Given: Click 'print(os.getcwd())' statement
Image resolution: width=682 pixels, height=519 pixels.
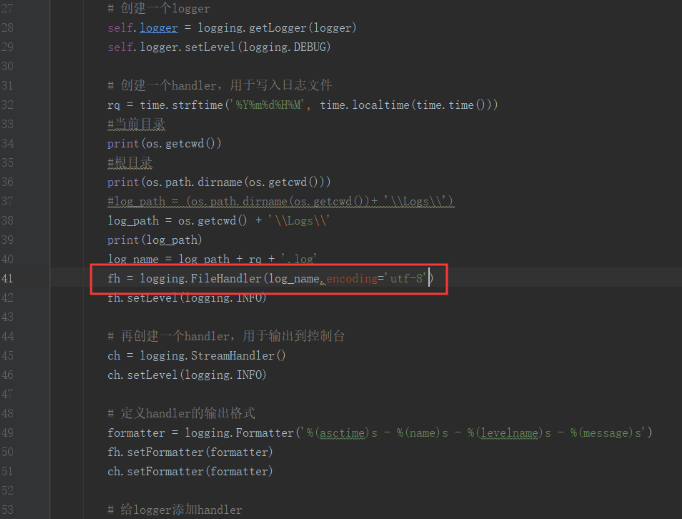Looking at the screenshot, I should pos(164,144).
